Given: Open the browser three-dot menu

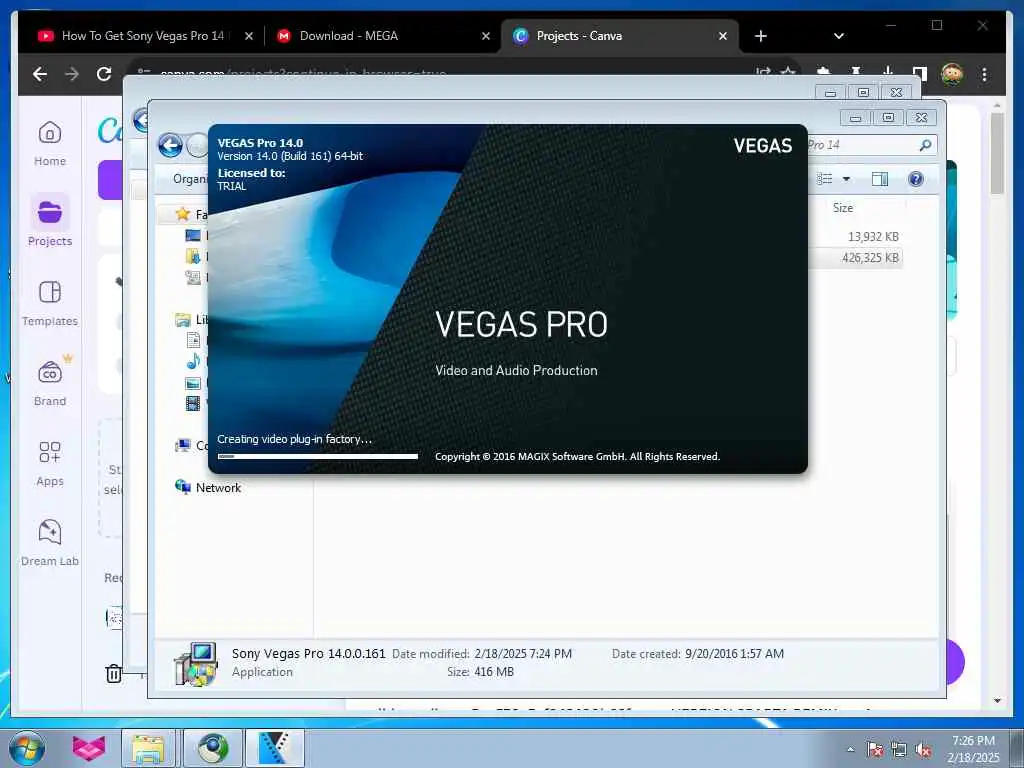Looking at the screenshot, I should (984, 74).
